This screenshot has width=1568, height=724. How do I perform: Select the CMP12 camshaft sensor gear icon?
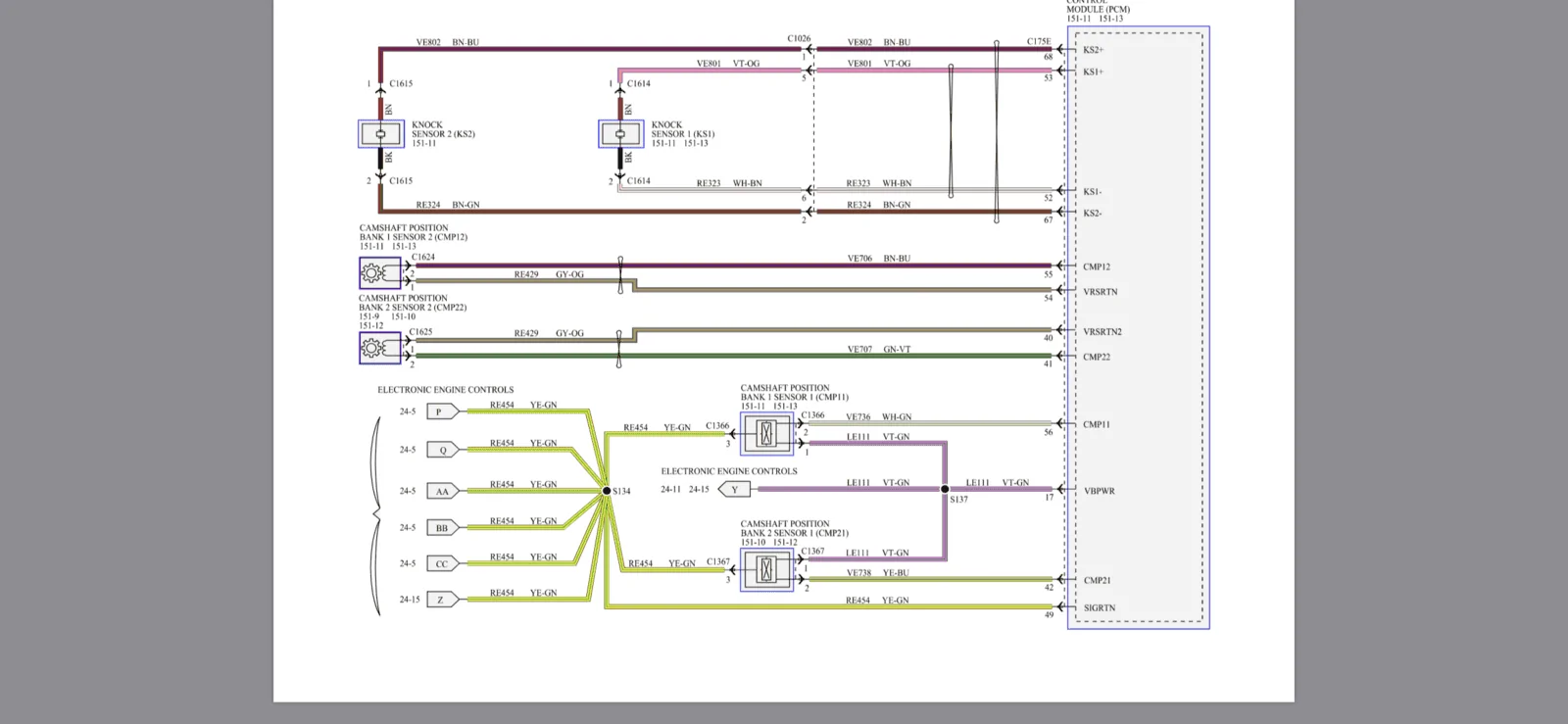point(380,273)
